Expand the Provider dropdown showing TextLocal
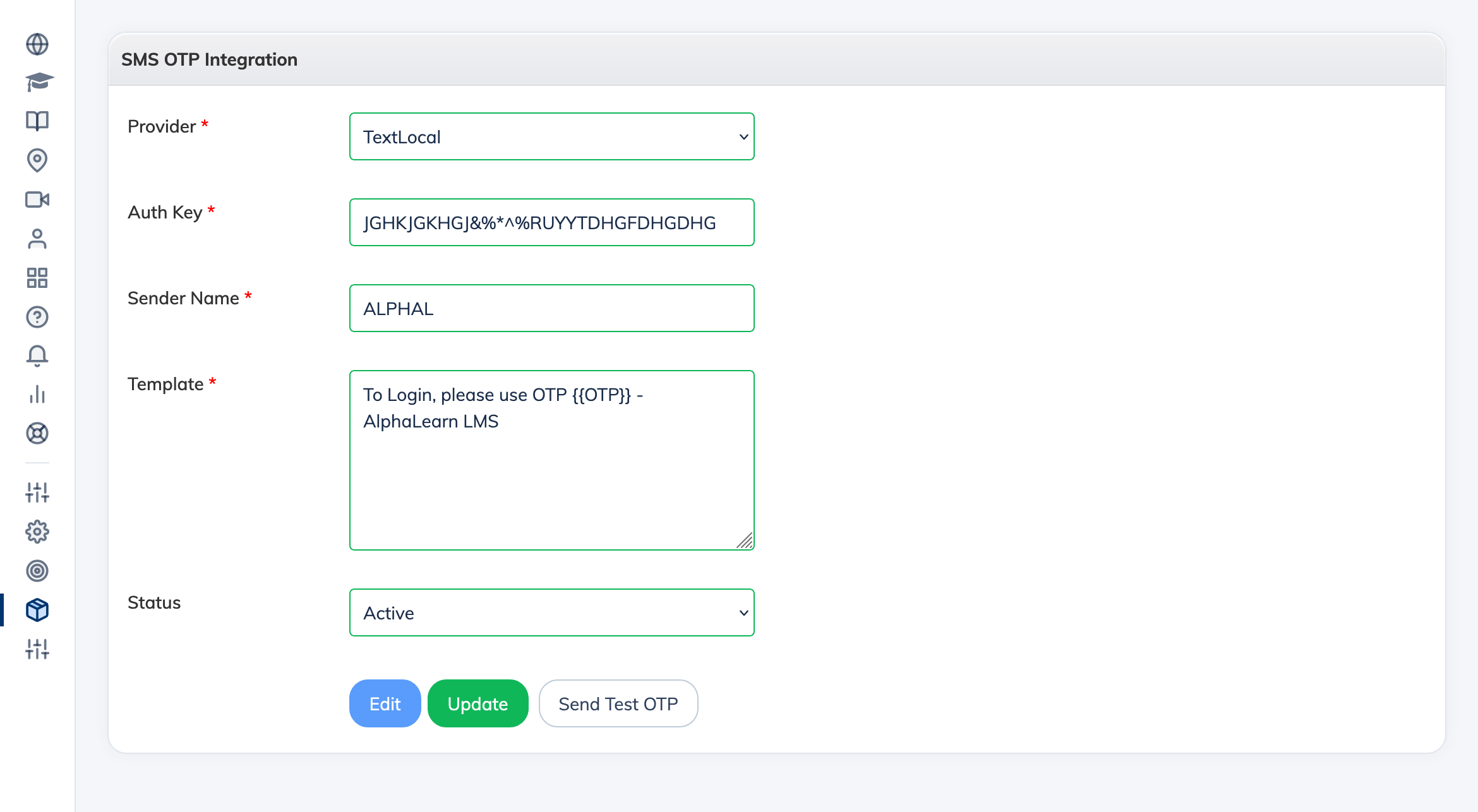Viewport: 1478px width, 812px height. 551,136
